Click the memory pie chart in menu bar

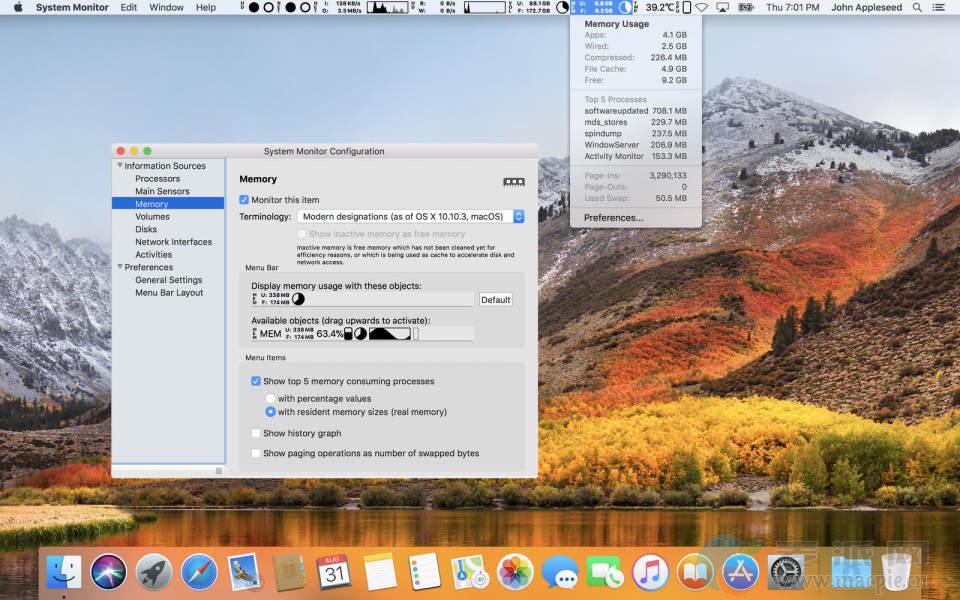pyautogui.click(x=625, y=7)
